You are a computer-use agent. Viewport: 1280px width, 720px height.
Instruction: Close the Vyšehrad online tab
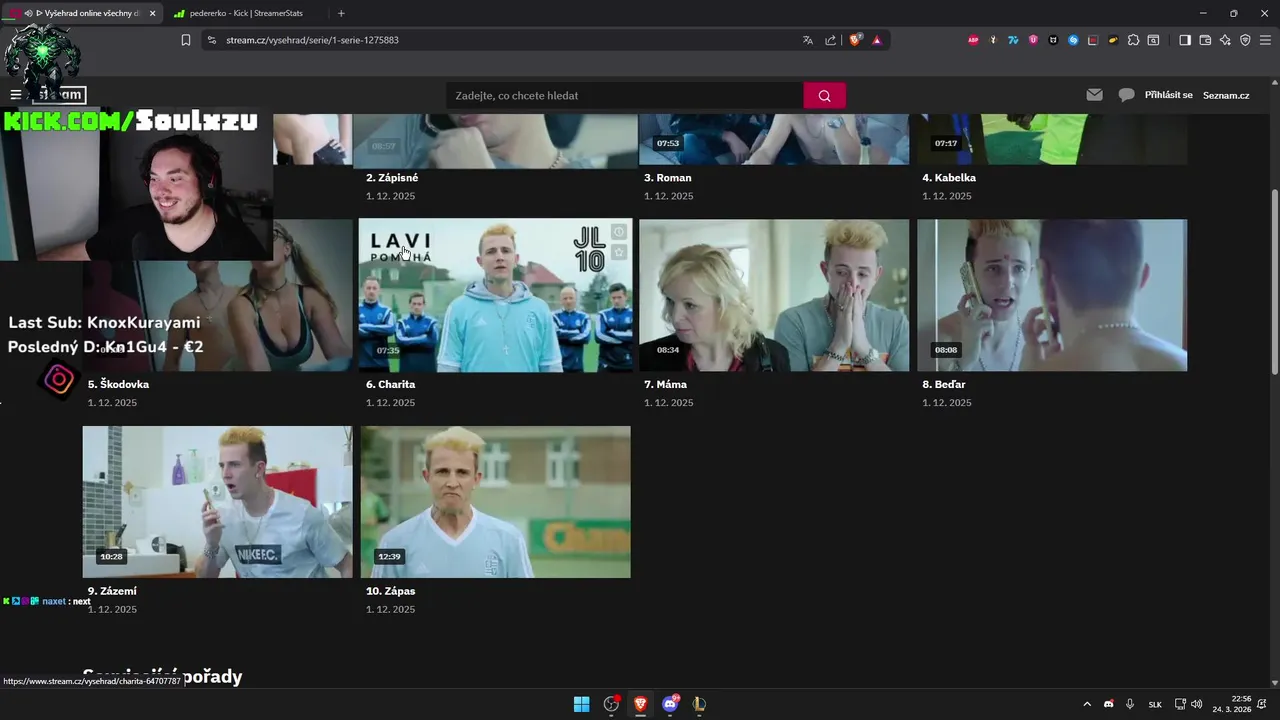[153, 13]
